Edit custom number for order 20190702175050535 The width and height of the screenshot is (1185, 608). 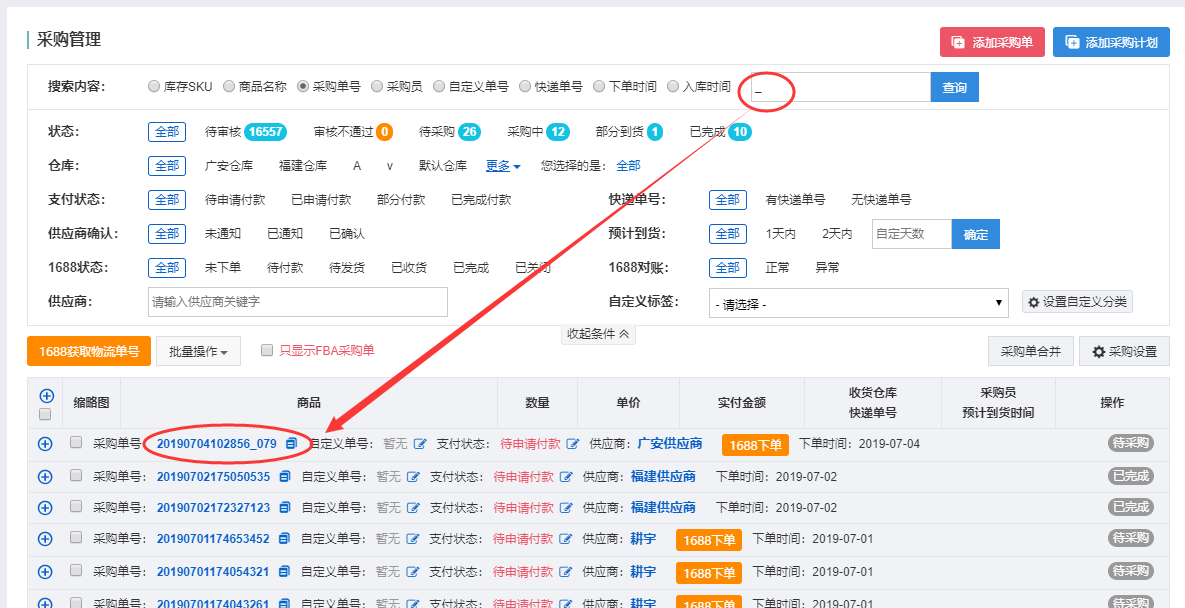[x=413, y=477]
